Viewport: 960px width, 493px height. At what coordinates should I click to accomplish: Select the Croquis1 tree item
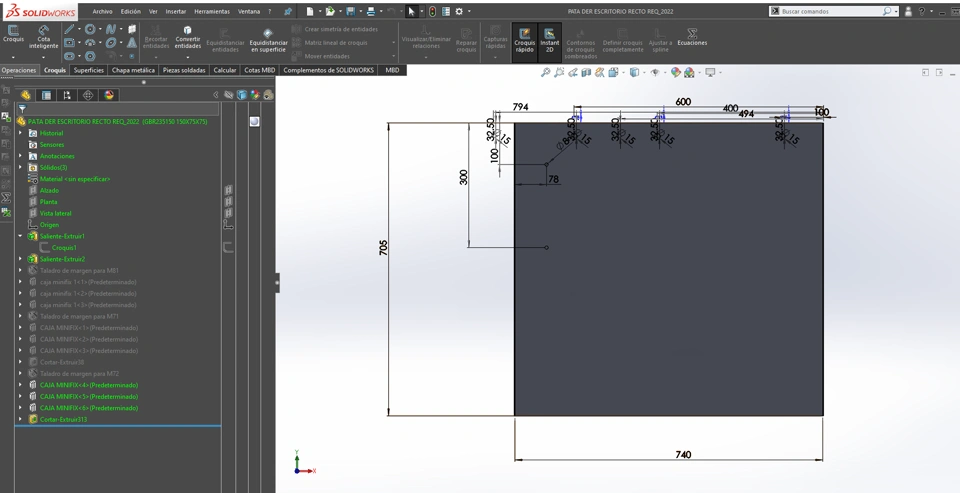tap(64, 248)
